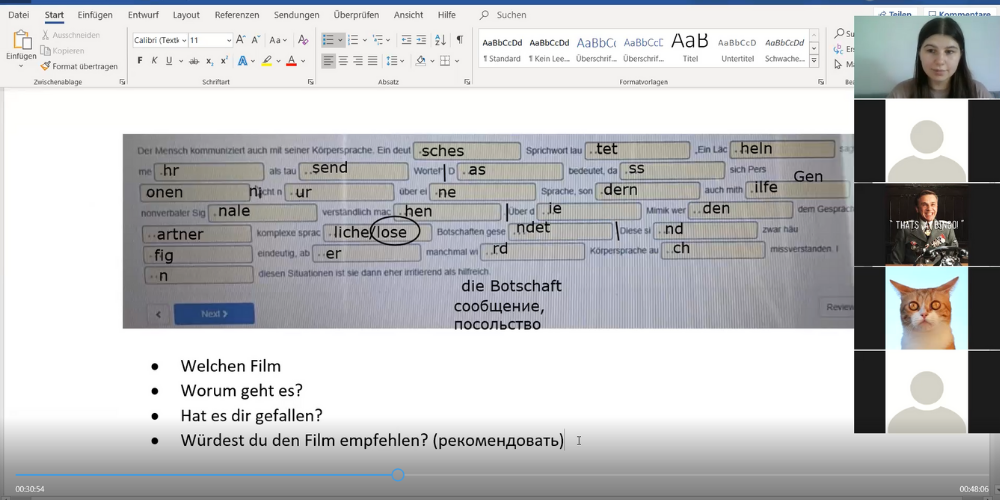This screenshot has width=1000, height=500.
Task: Click the Format übertragen paintbrush icon
Action: tap(46, 66)
